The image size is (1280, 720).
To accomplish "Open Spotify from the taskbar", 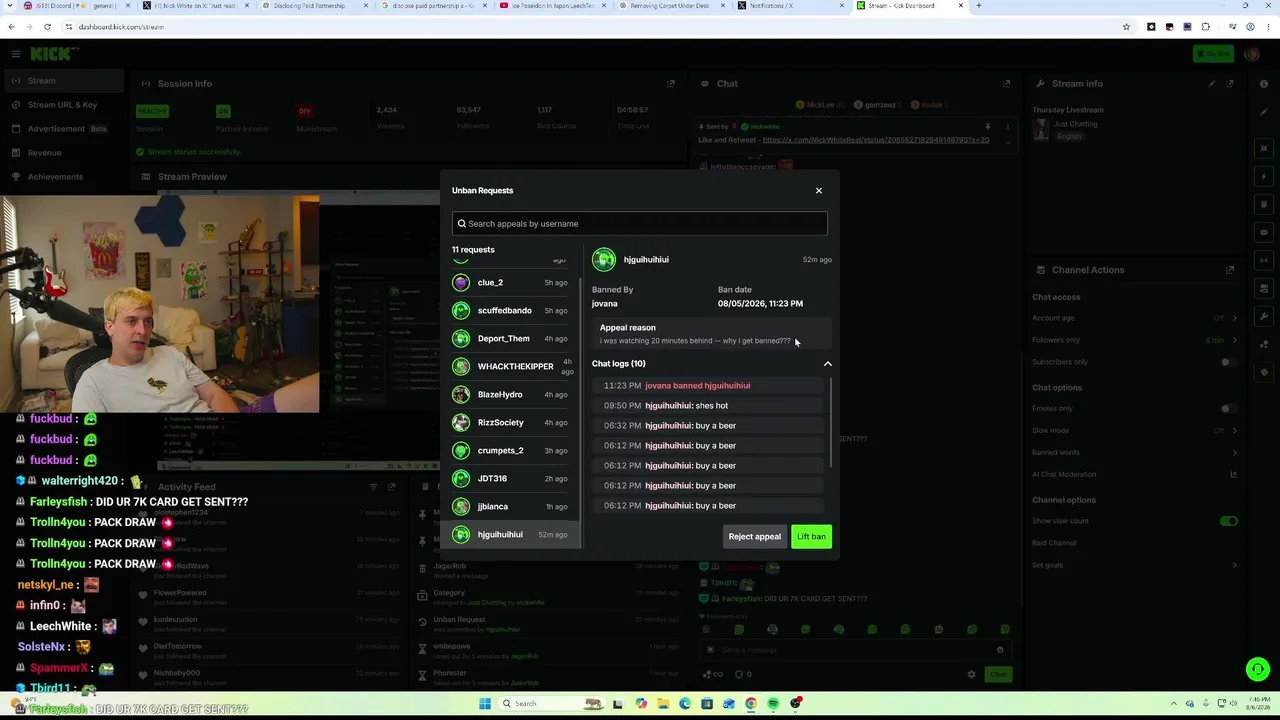I will click(773, 703).
